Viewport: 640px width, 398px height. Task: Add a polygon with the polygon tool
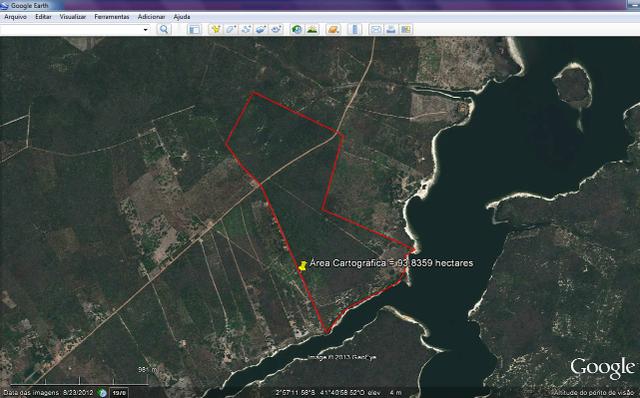[231, 29]
